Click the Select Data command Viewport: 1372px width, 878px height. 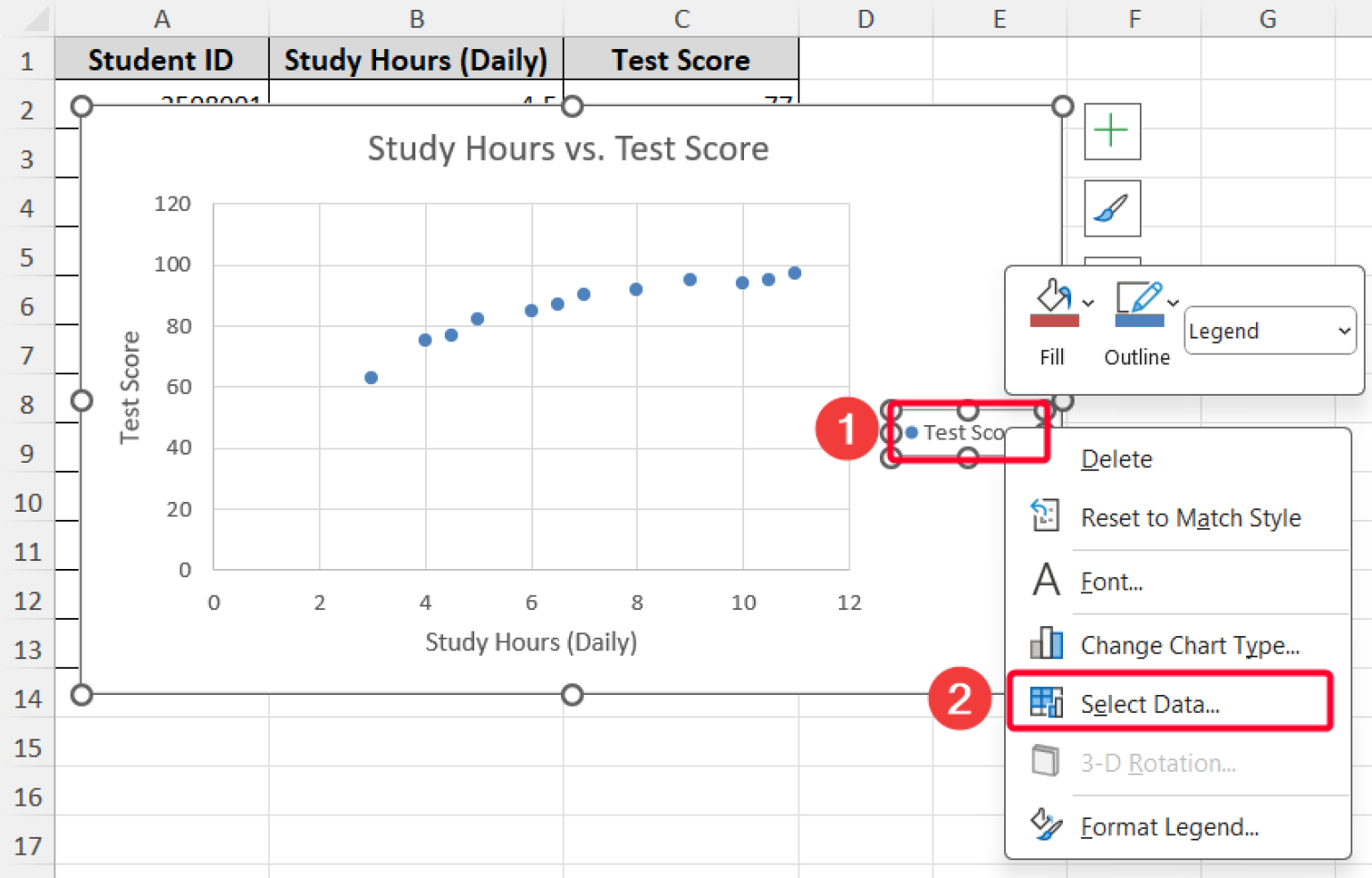1149,704
